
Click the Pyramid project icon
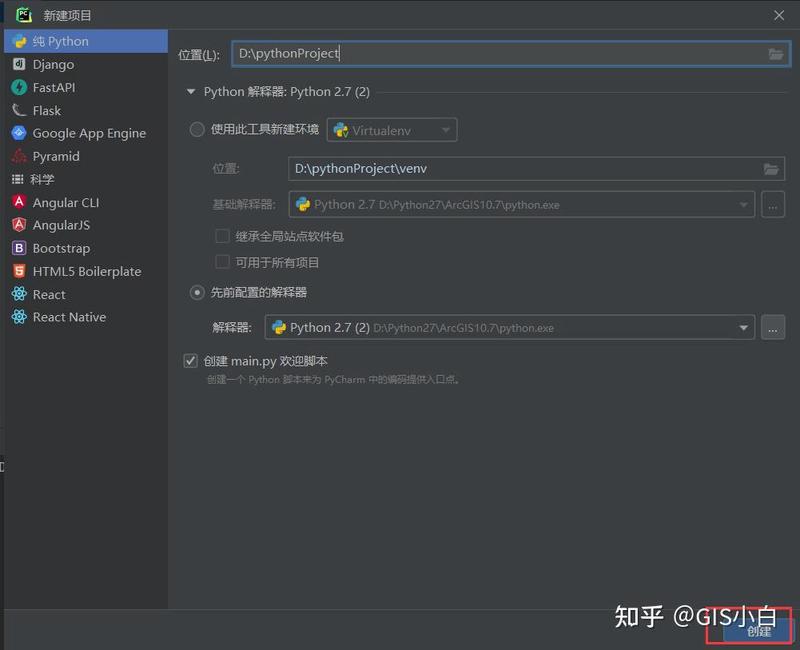click(x=19, y=156)
